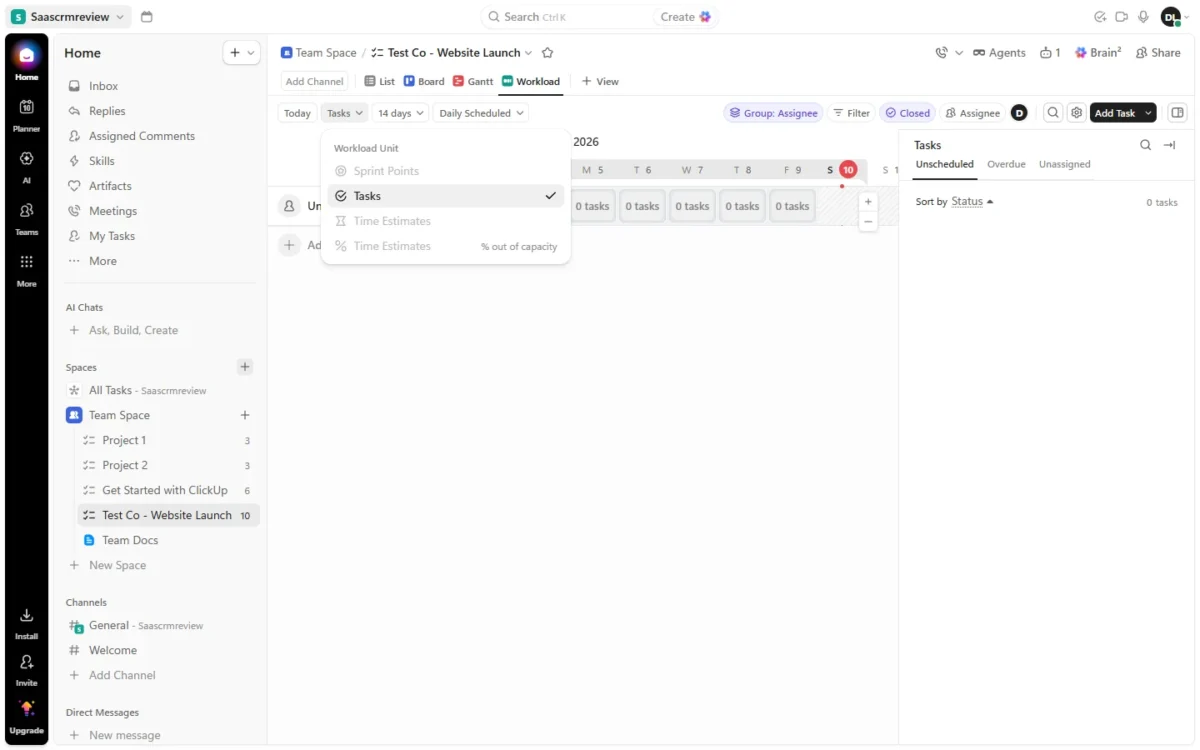Select Tasks as workload unit
1200x750 pixels.
(446, 196)
